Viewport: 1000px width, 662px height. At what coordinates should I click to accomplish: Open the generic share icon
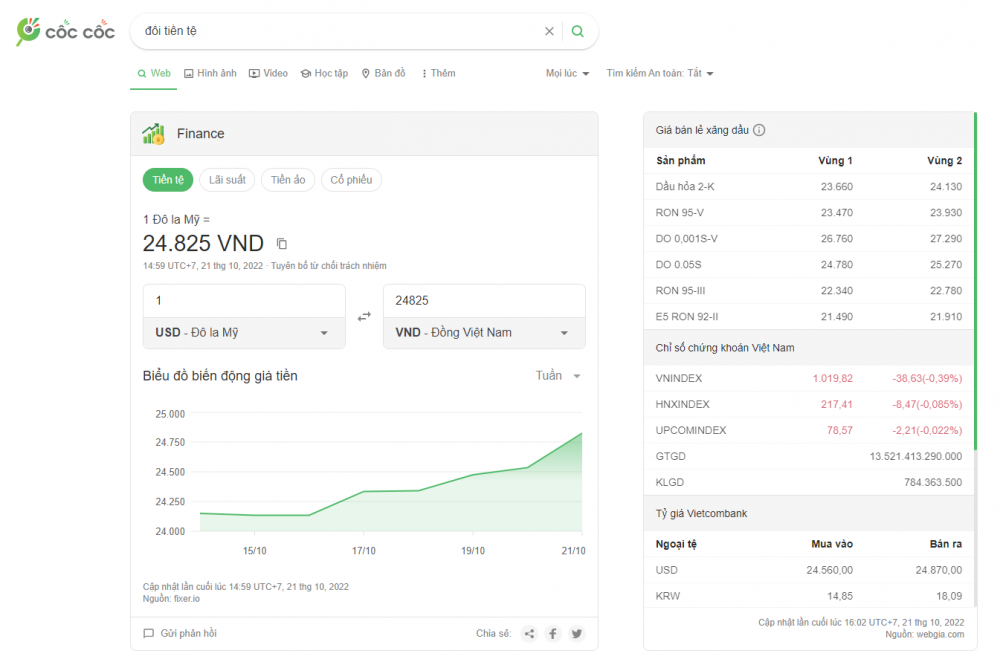(529, 633)
